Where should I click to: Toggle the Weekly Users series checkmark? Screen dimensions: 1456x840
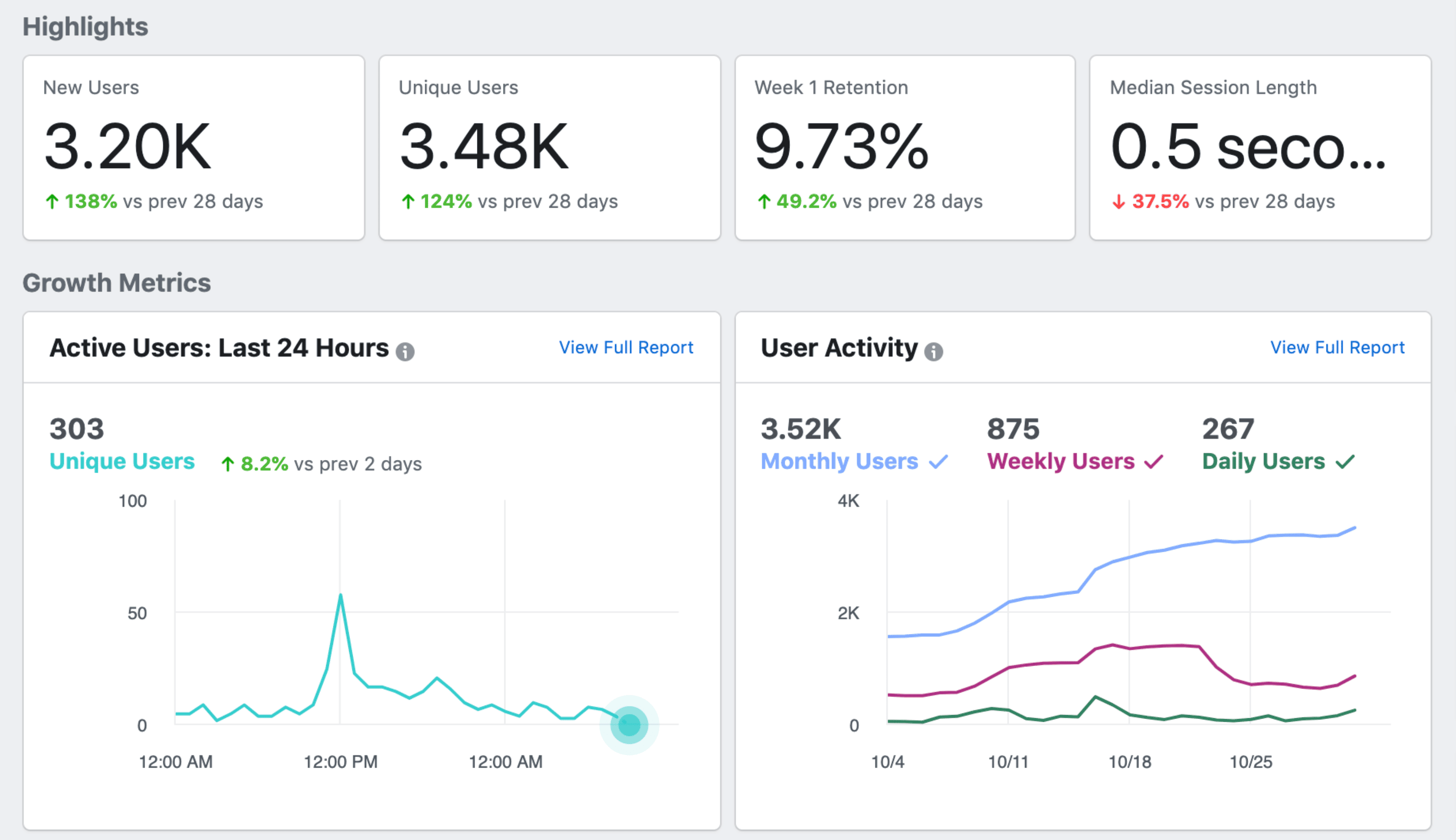1154,461
